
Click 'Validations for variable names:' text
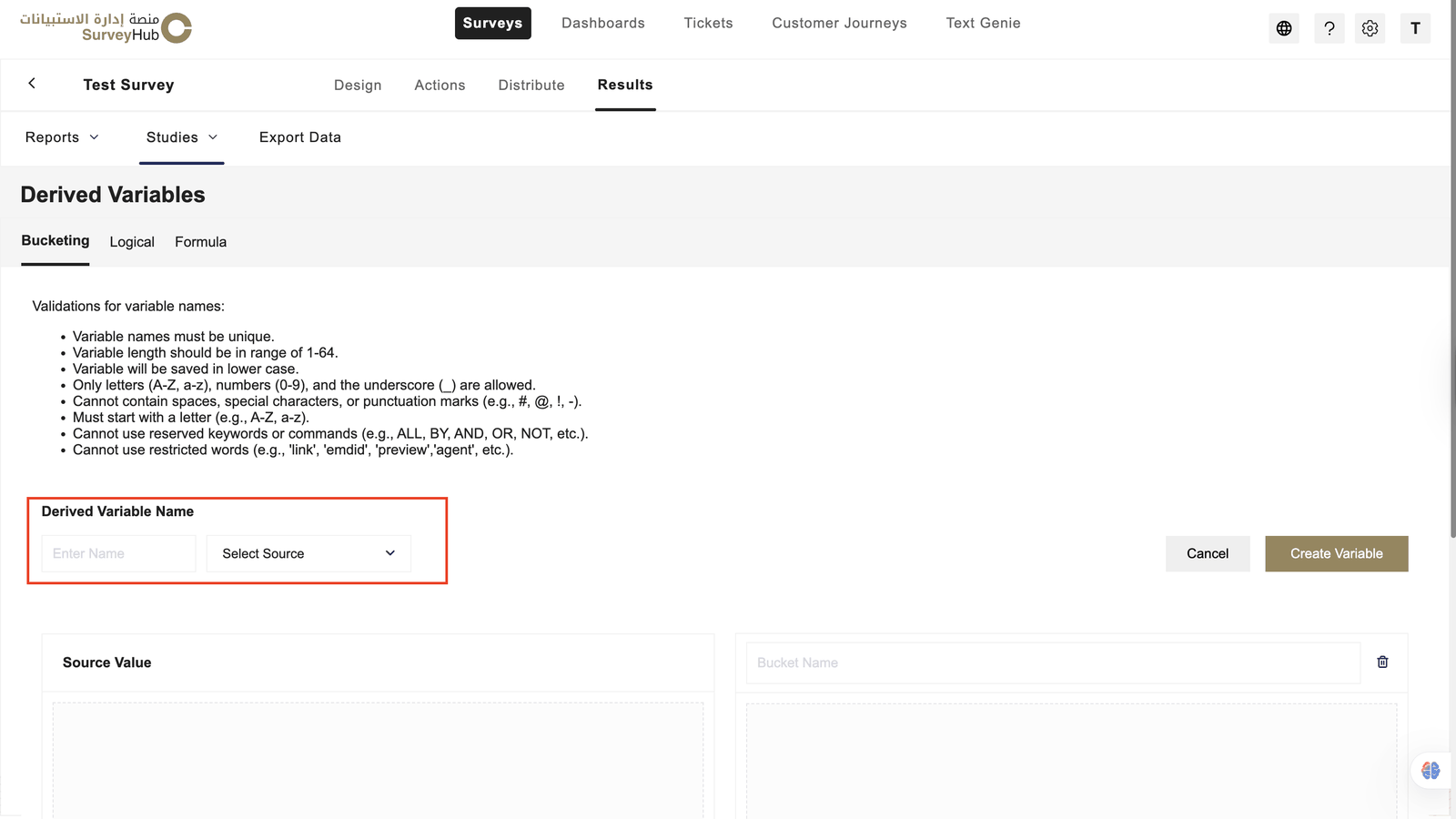(x=128, y=306)
